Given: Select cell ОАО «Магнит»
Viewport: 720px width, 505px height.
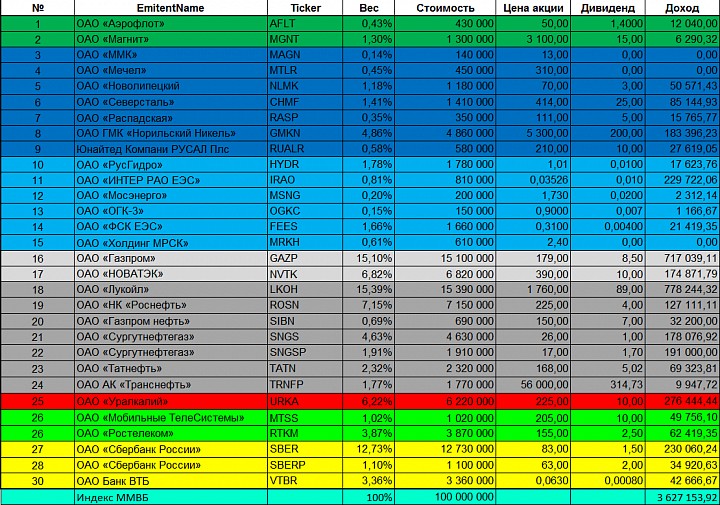Looking at the screenshot, I should [x=170, y=39].
